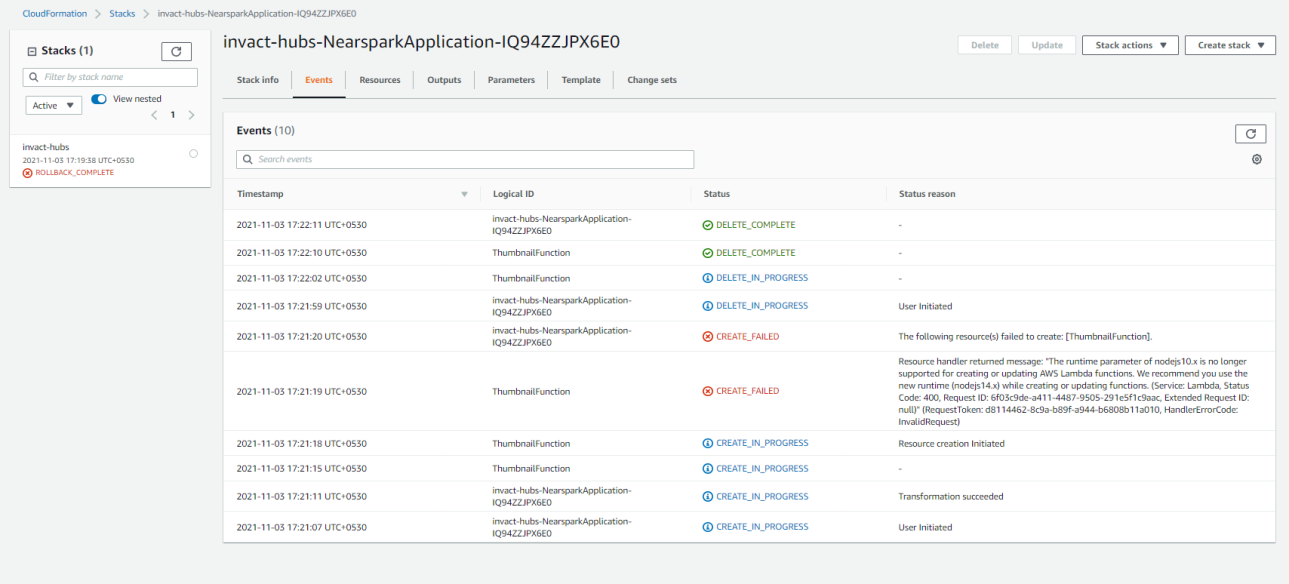Select the invact-hubs stack radio button

click(x=193, y=153)
